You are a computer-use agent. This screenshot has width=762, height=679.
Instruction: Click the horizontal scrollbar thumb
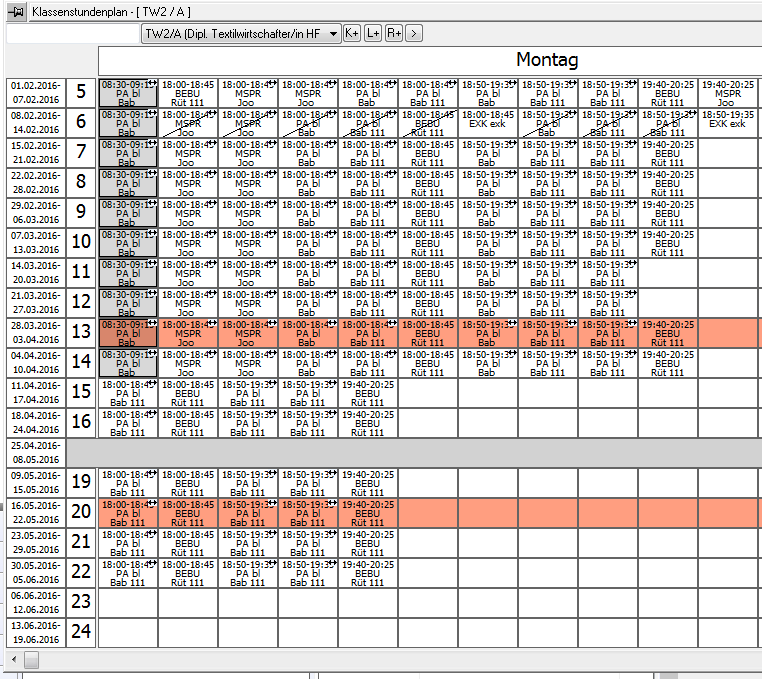click(x=32, y=659)
